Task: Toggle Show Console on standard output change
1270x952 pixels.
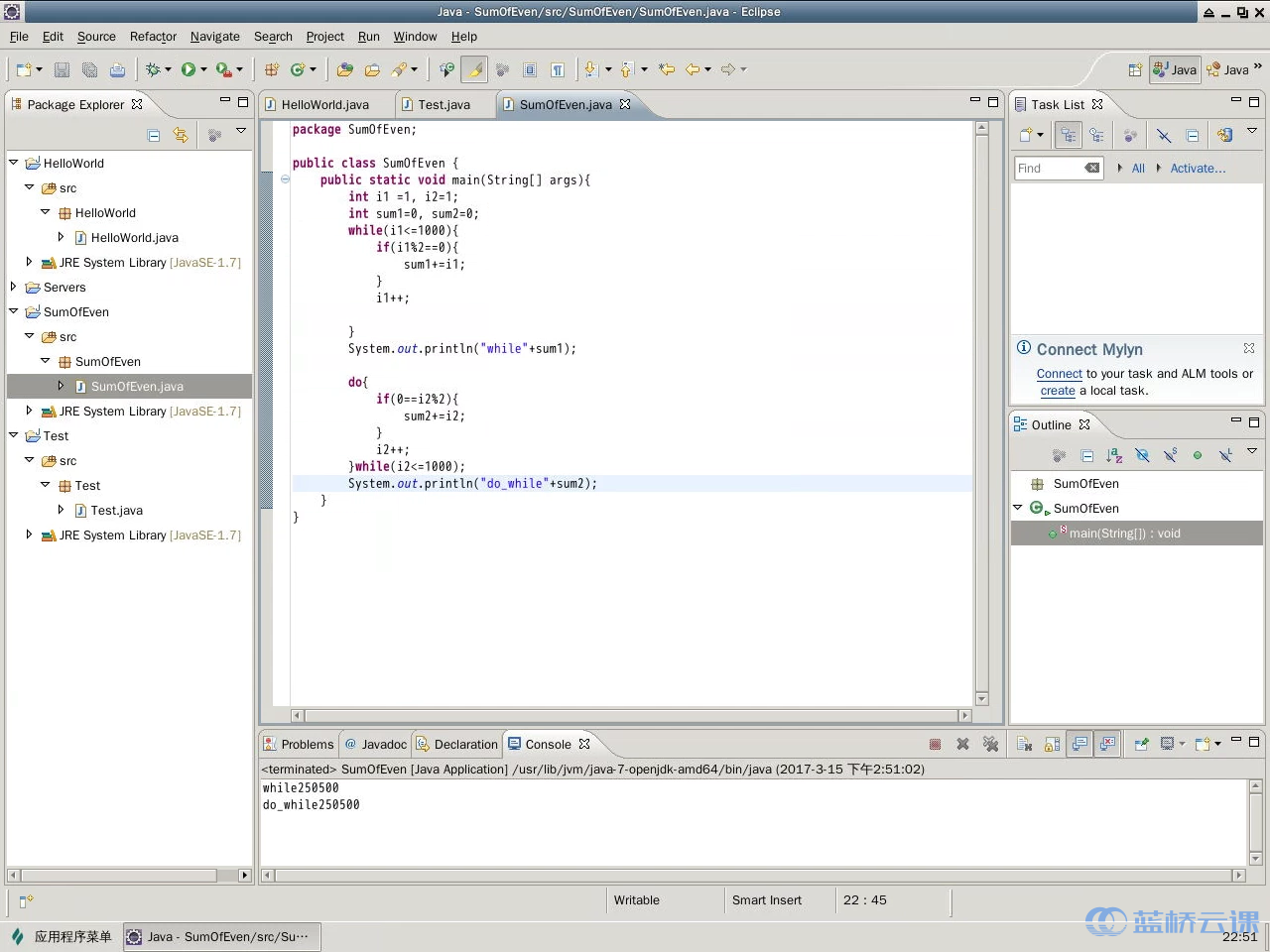Action: point(1079,744)
